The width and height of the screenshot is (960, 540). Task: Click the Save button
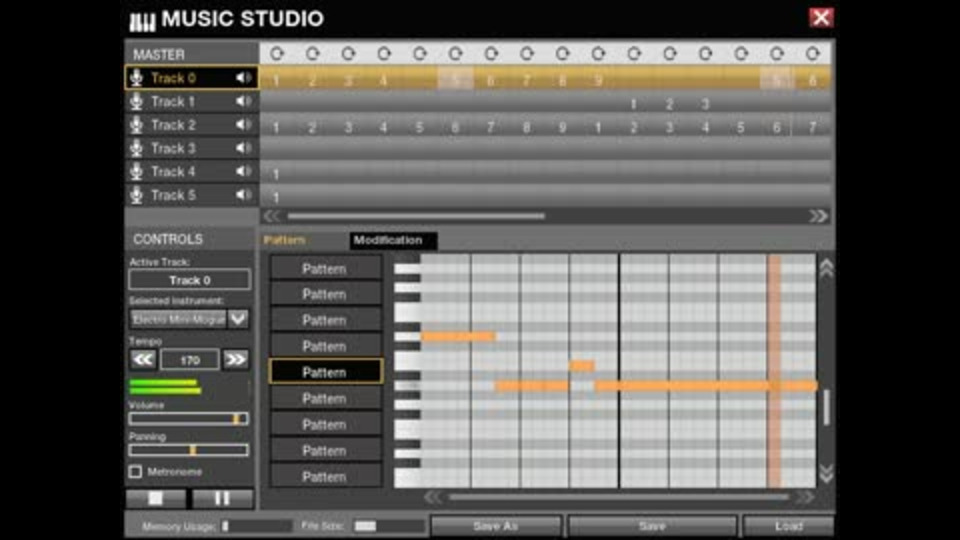652,526
